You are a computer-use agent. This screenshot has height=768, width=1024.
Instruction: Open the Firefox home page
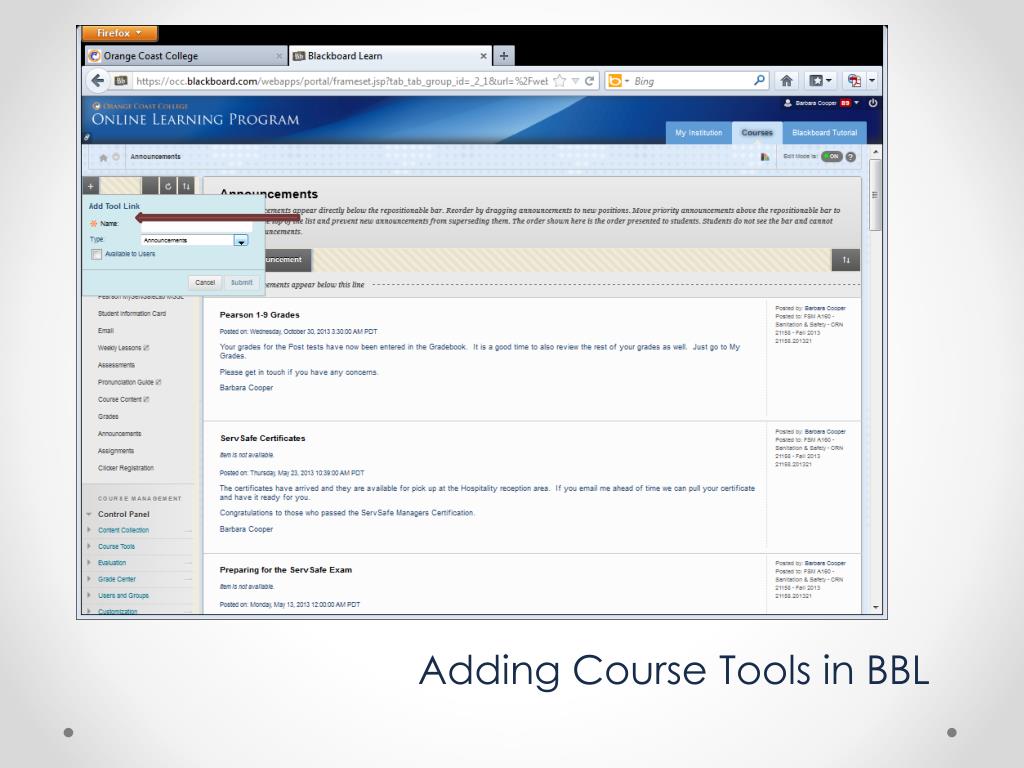coord(786,81)
